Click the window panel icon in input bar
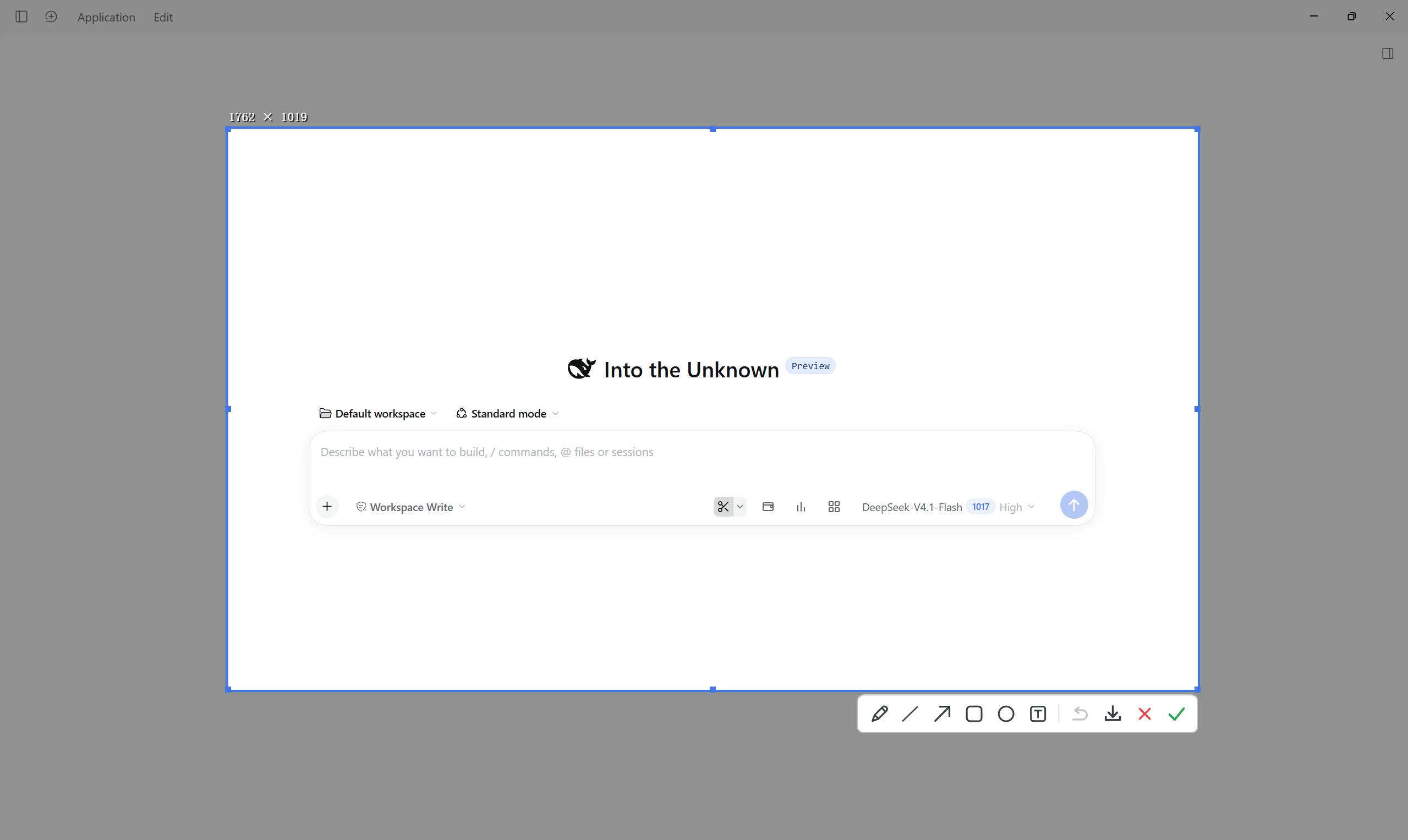The image size is (1408, 840). pyautogui.click(x=768, y=507)
